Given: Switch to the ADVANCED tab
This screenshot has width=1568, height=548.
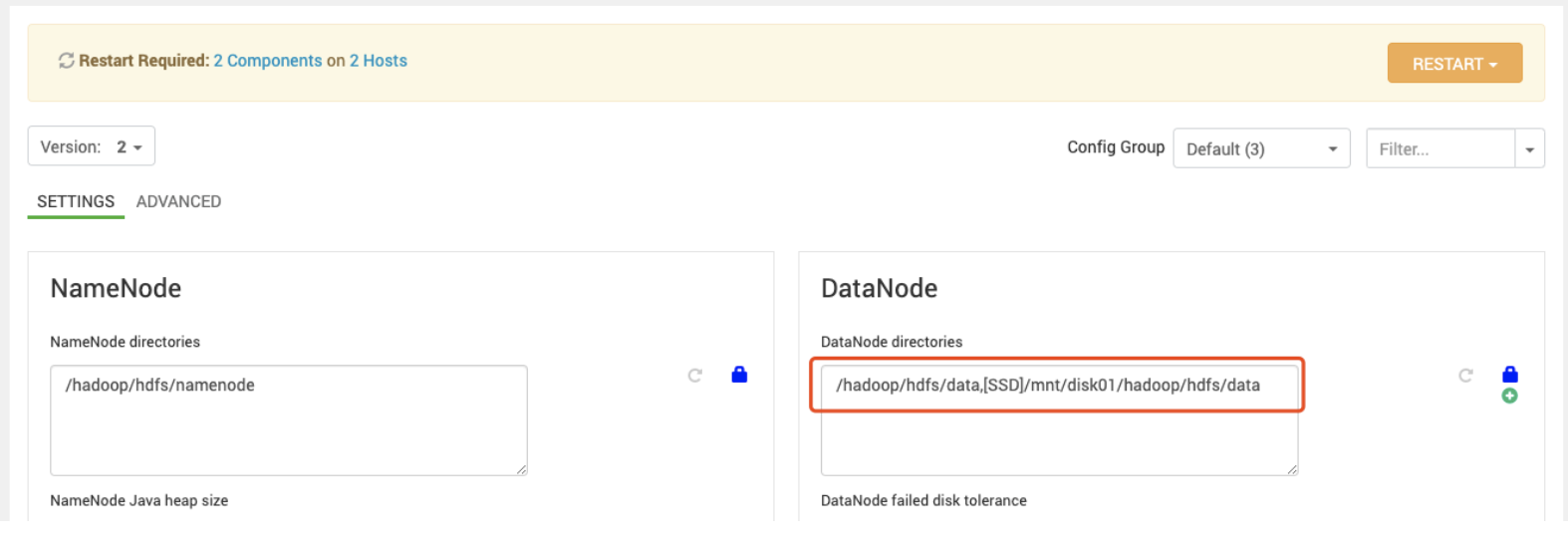Looking at the screenshot, I should 178,201.
